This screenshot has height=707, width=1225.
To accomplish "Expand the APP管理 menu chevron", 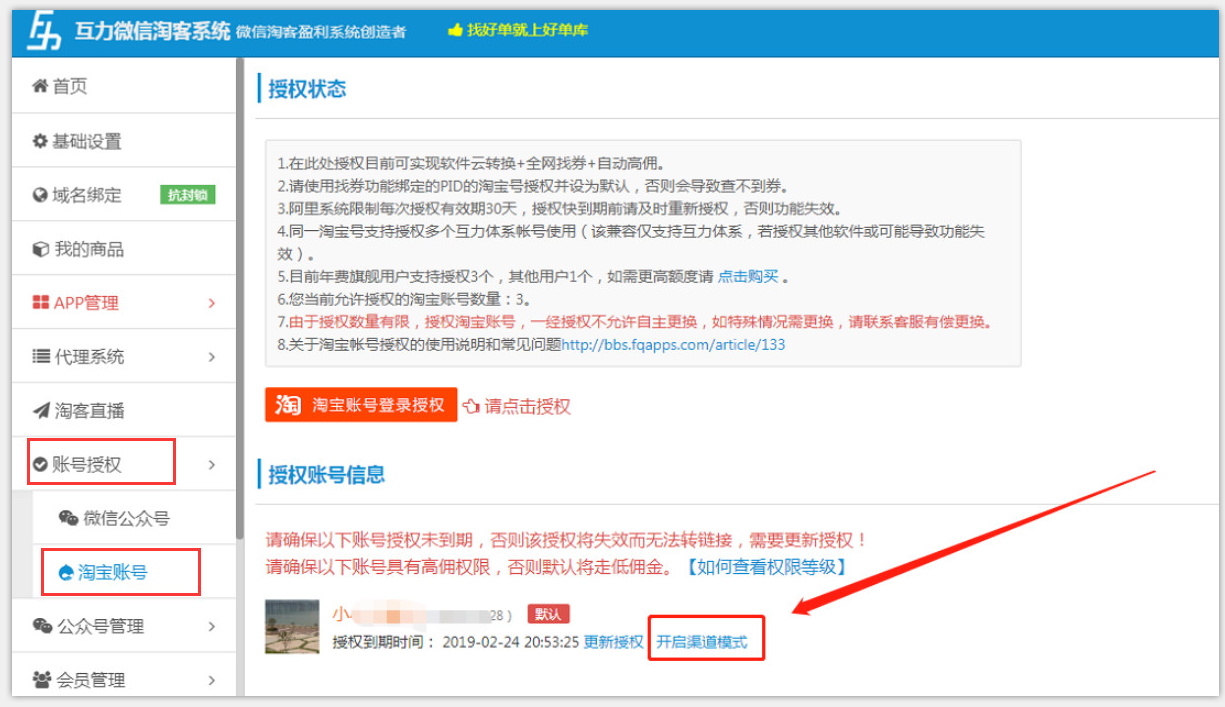I will coord(212,303).
